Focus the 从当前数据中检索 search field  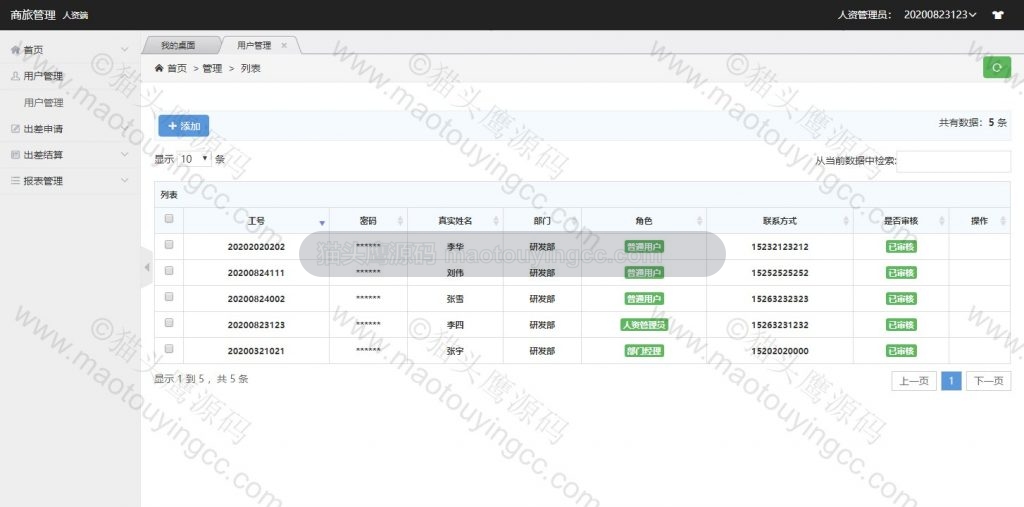953,161
